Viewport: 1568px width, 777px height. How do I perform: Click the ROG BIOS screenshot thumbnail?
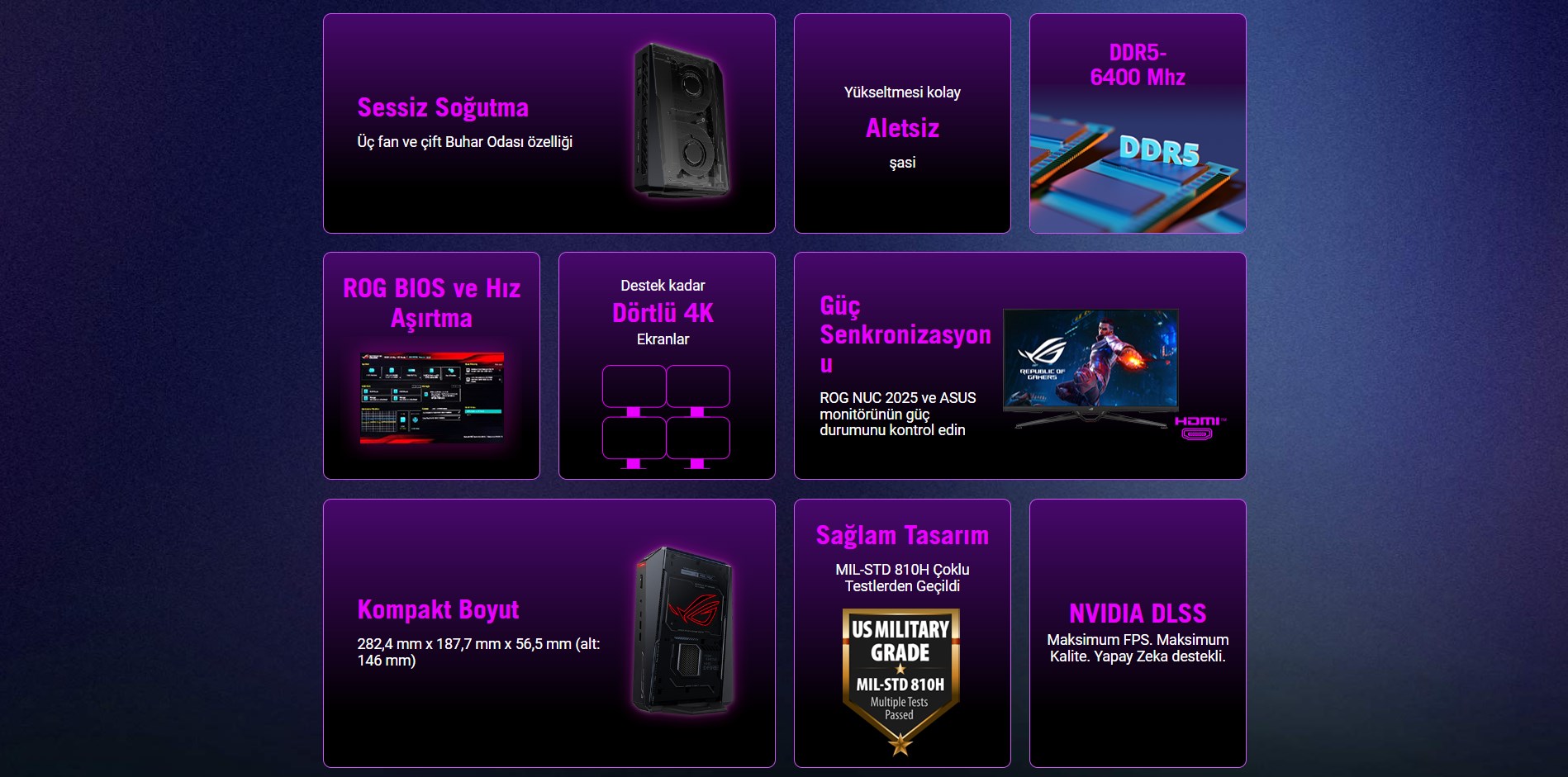click(432, 398)
